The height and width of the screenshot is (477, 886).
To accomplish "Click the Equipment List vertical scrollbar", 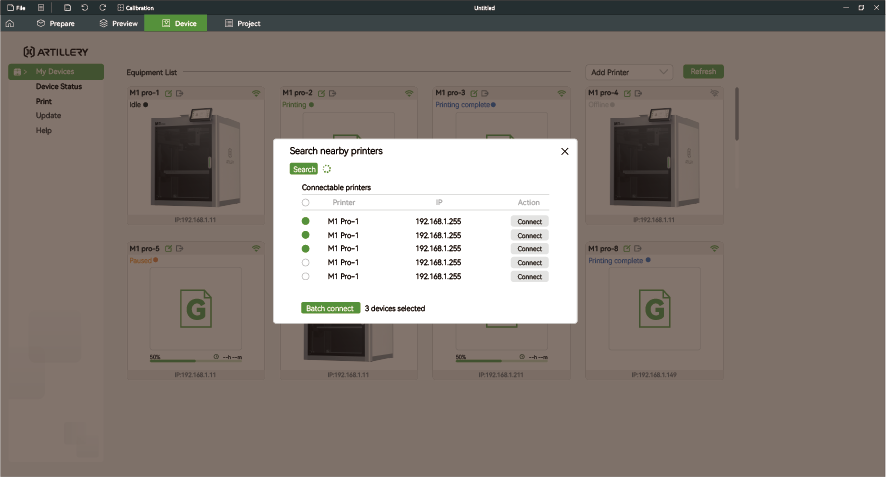I will (x=737, y=114).
